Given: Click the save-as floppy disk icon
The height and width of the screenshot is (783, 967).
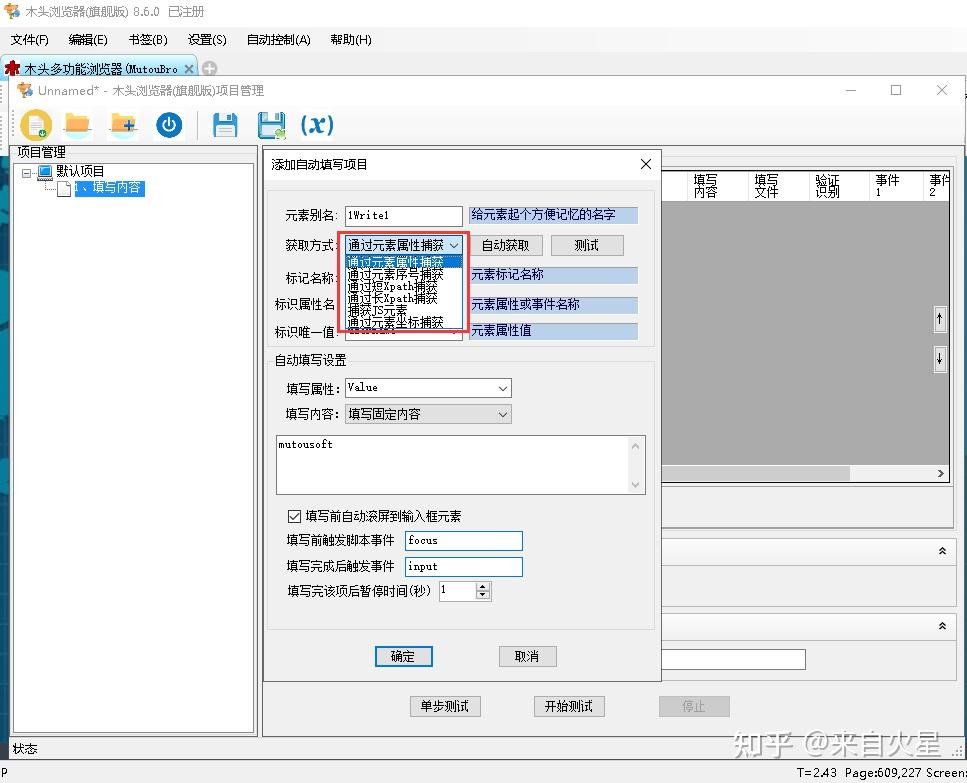Looking at the screenshot, I should click(271, 125).
